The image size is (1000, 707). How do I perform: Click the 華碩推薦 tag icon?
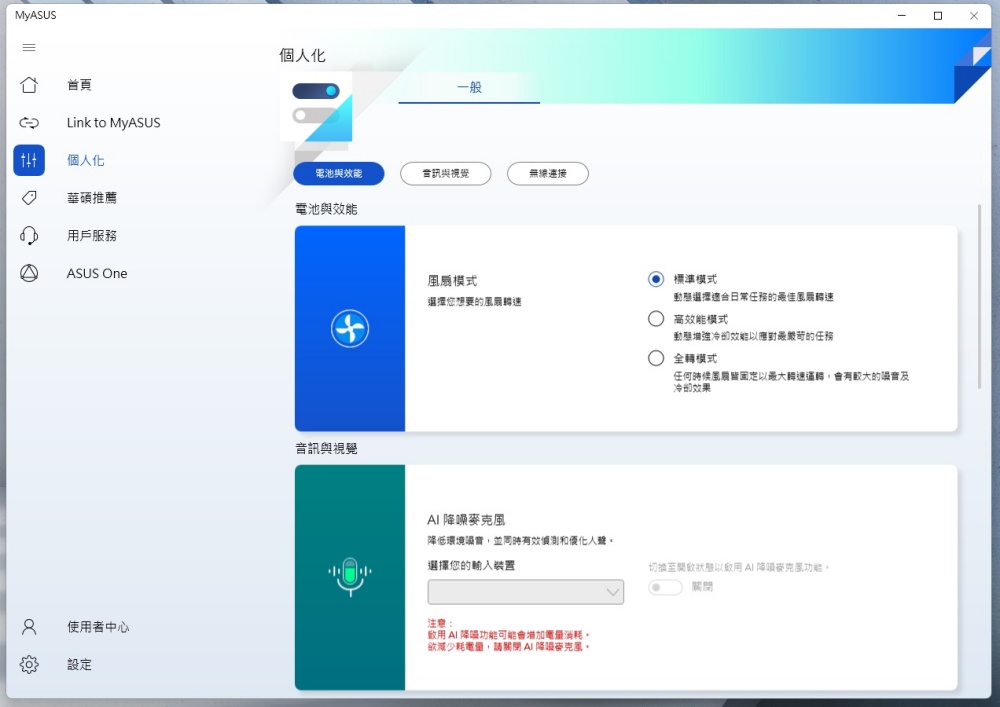(x=29, y=198)
